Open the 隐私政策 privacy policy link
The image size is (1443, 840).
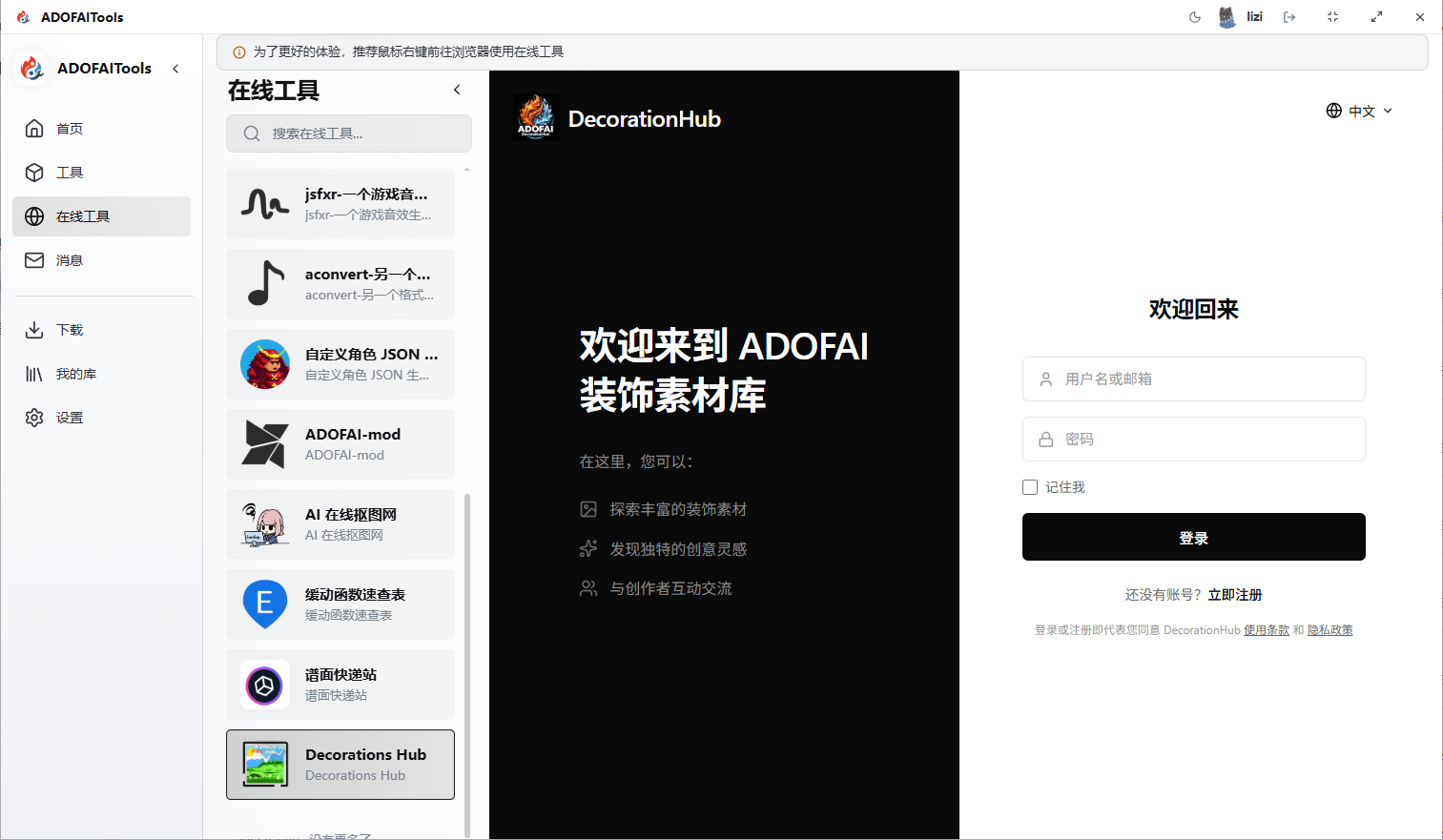point(1330,630)
